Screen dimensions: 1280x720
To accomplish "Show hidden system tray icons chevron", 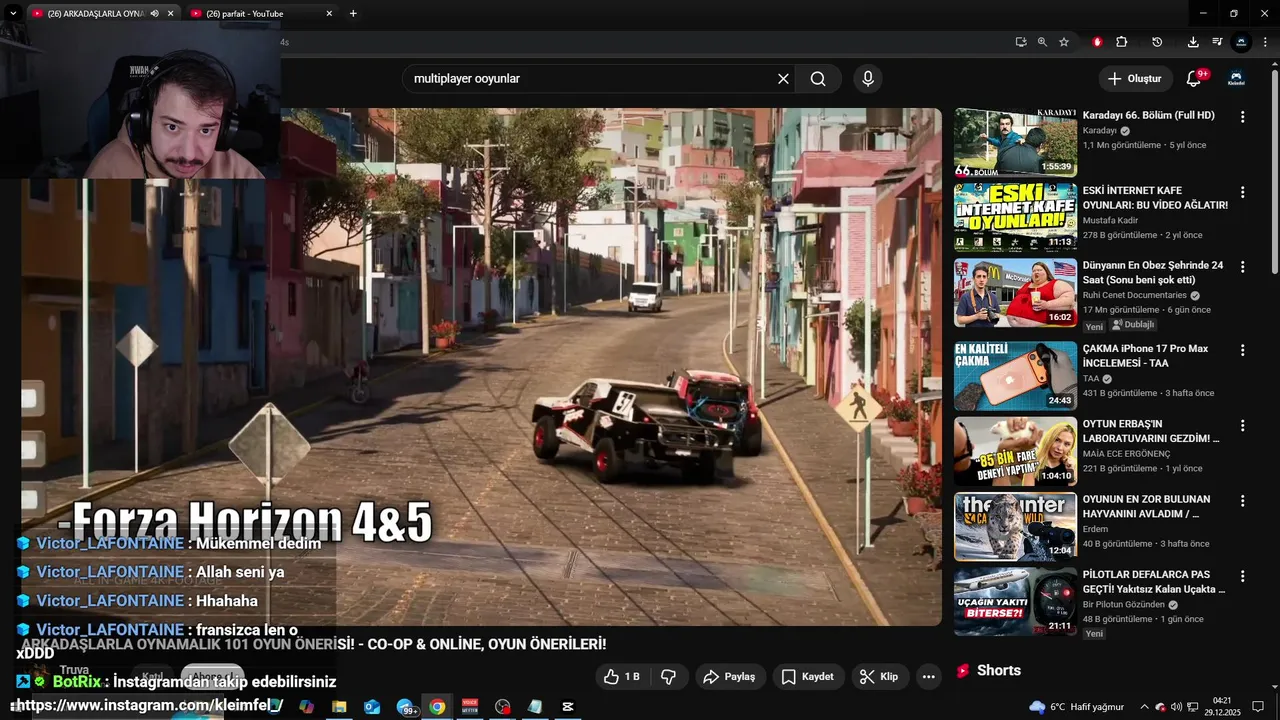I will coord(1145,707).
